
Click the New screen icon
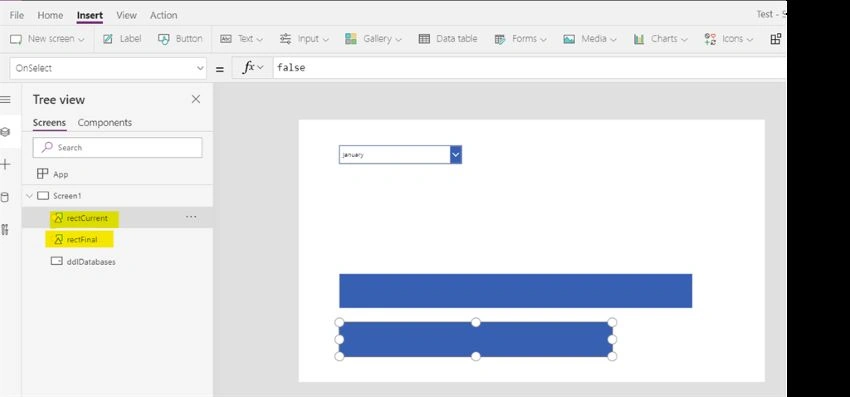pos(16,39)
